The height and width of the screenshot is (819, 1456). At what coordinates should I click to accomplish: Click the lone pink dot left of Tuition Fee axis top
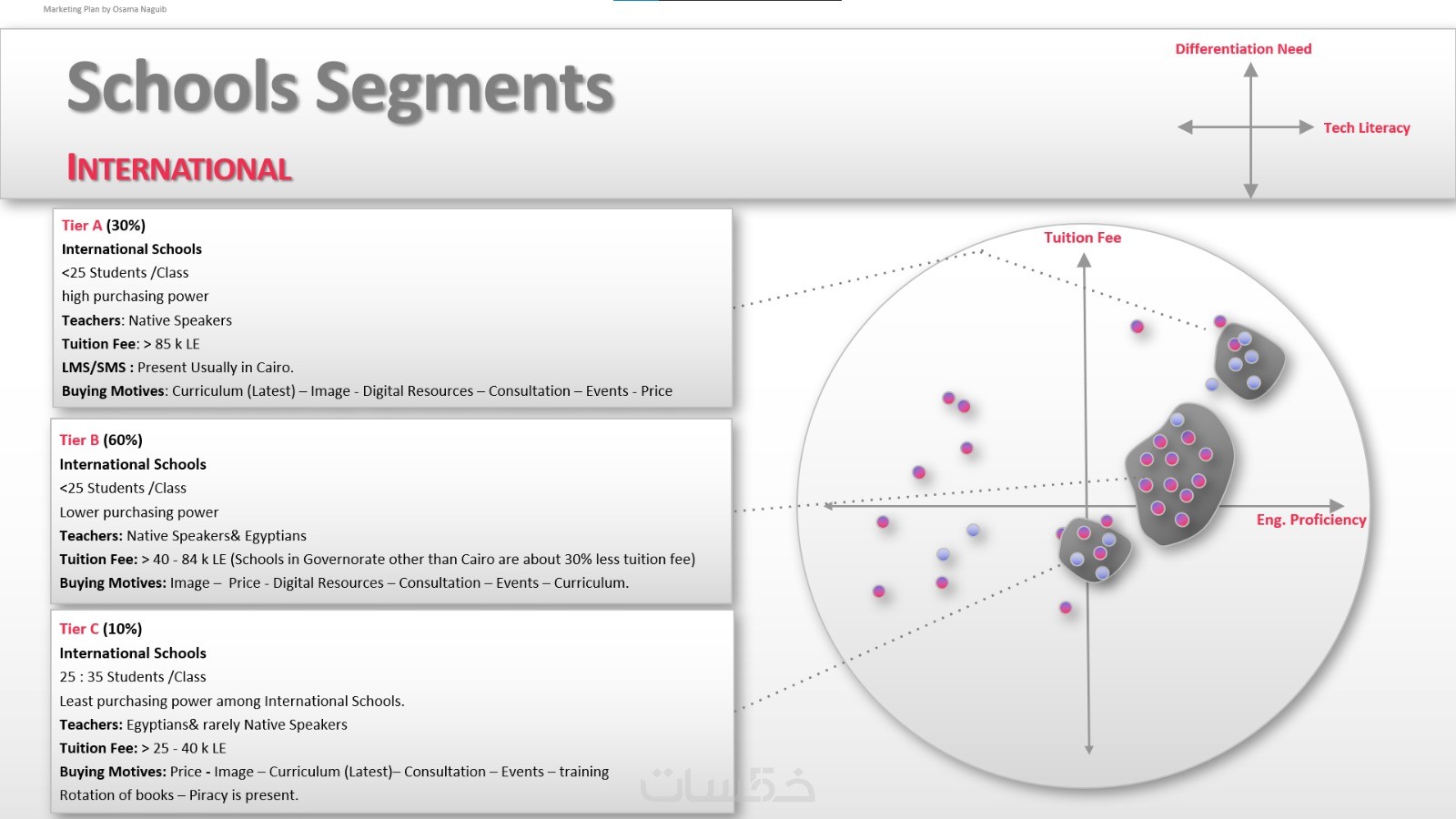point(1137,326)
